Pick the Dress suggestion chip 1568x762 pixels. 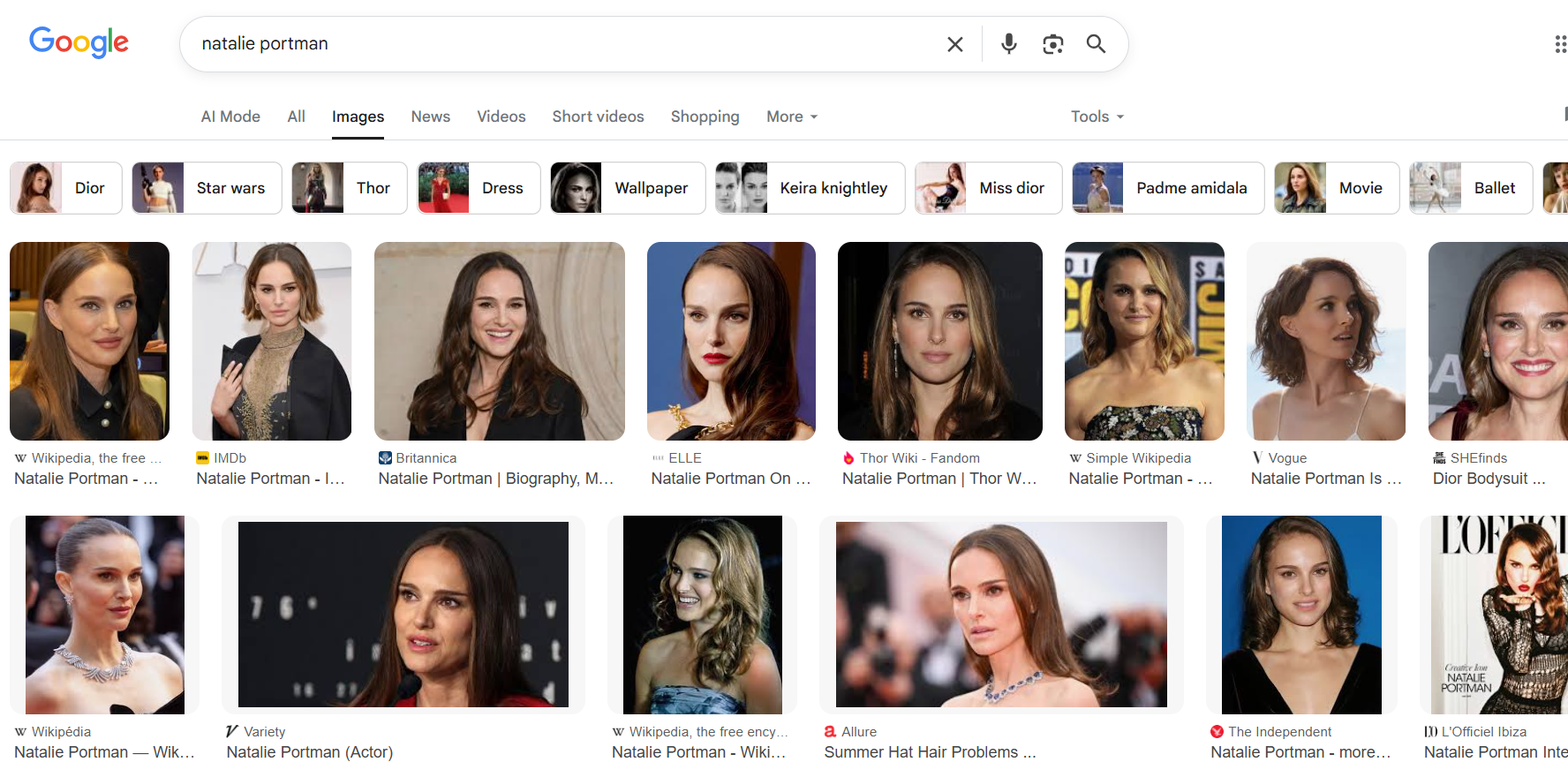point(479,188)
